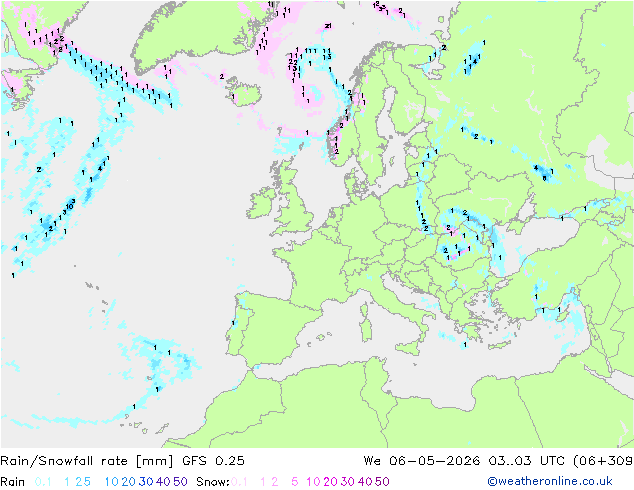Select the Rain legend 10 value

point(112,482)
